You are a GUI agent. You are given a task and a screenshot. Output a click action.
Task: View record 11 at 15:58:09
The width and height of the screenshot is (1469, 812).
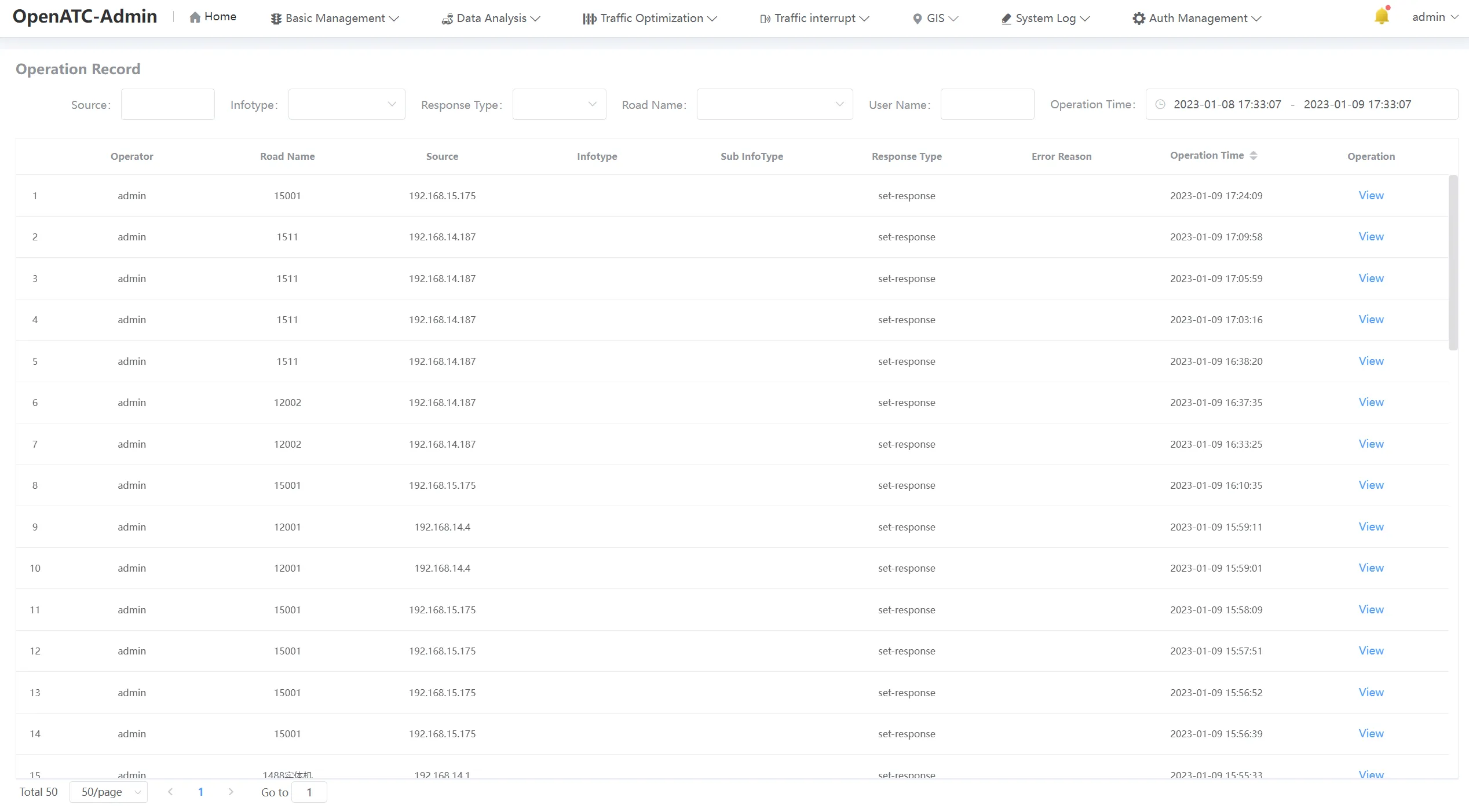1371,609
